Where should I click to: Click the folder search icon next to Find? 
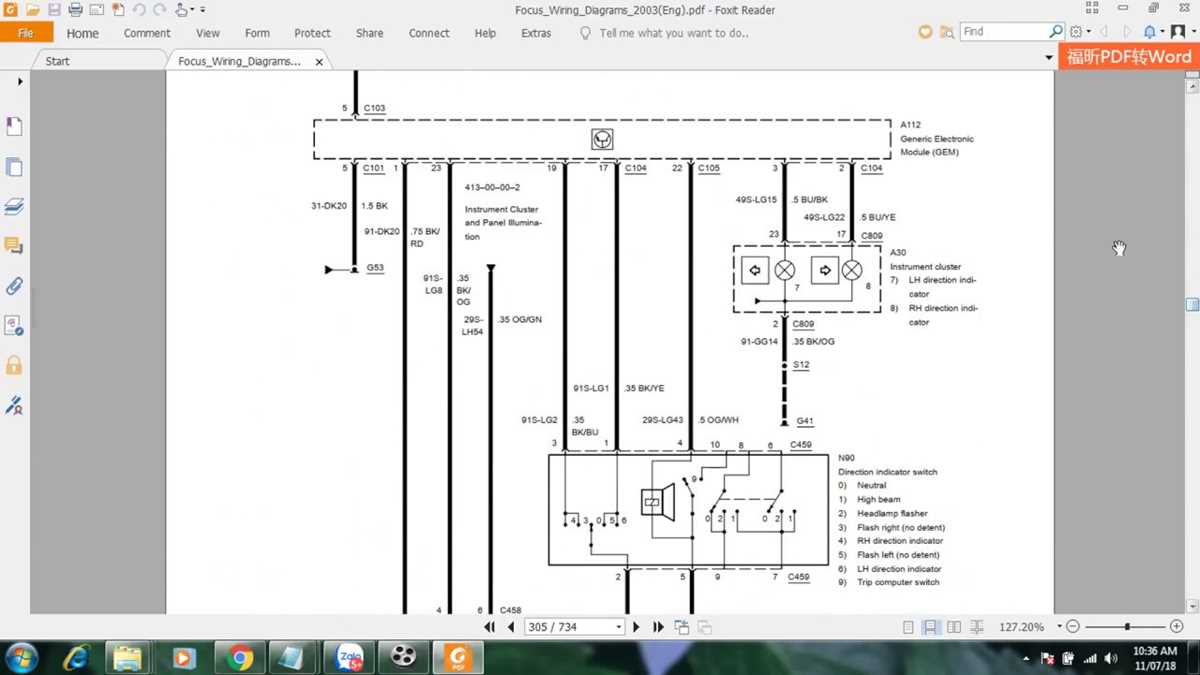[946, 32]
